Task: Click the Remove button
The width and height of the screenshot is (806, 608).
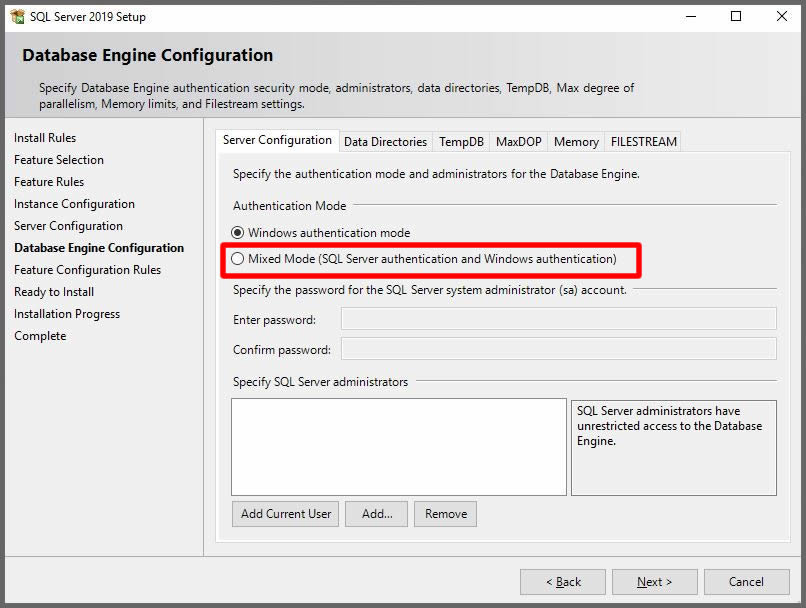Action: pos(445,514)
